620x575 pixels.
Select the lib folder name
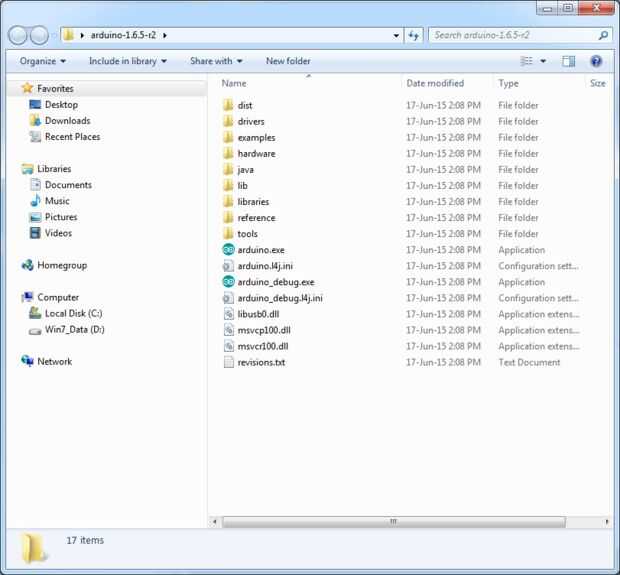242,185
